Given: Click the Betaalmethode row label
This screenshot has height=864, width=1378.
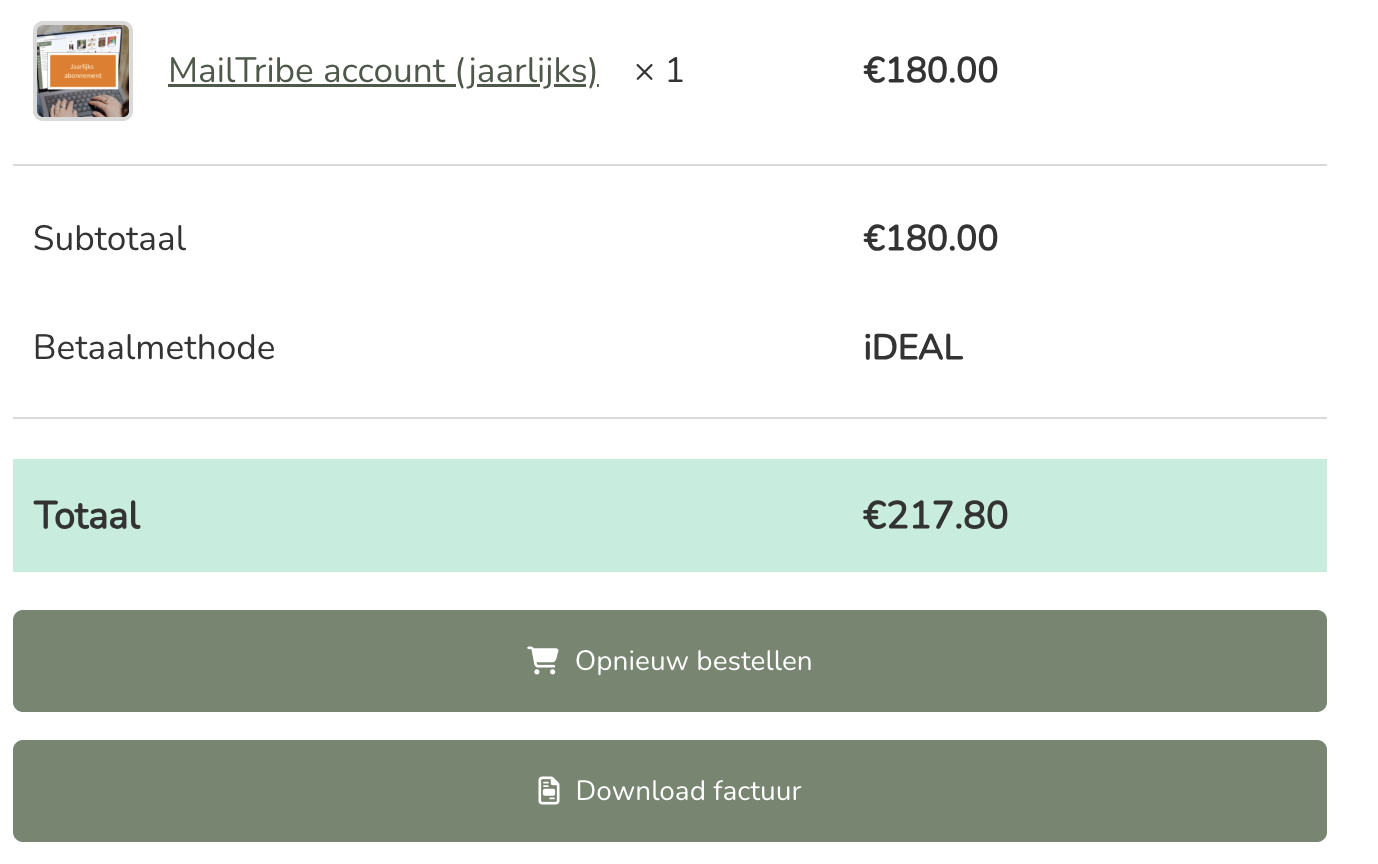Looking at the screenshot, I should tap(154, 347).
